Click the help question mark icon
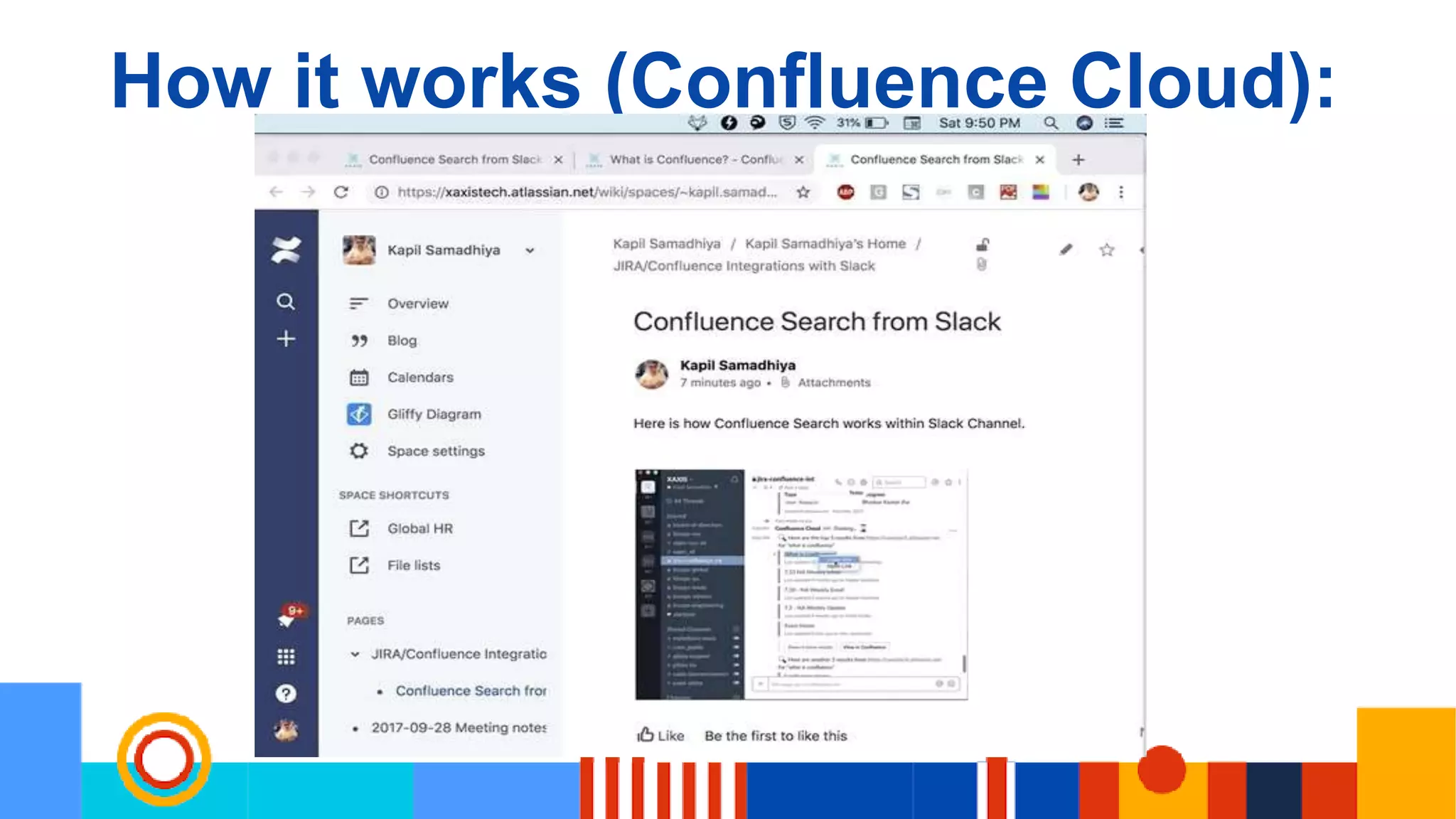This screenshot has width=1456, height=819. tap(286, 694)
